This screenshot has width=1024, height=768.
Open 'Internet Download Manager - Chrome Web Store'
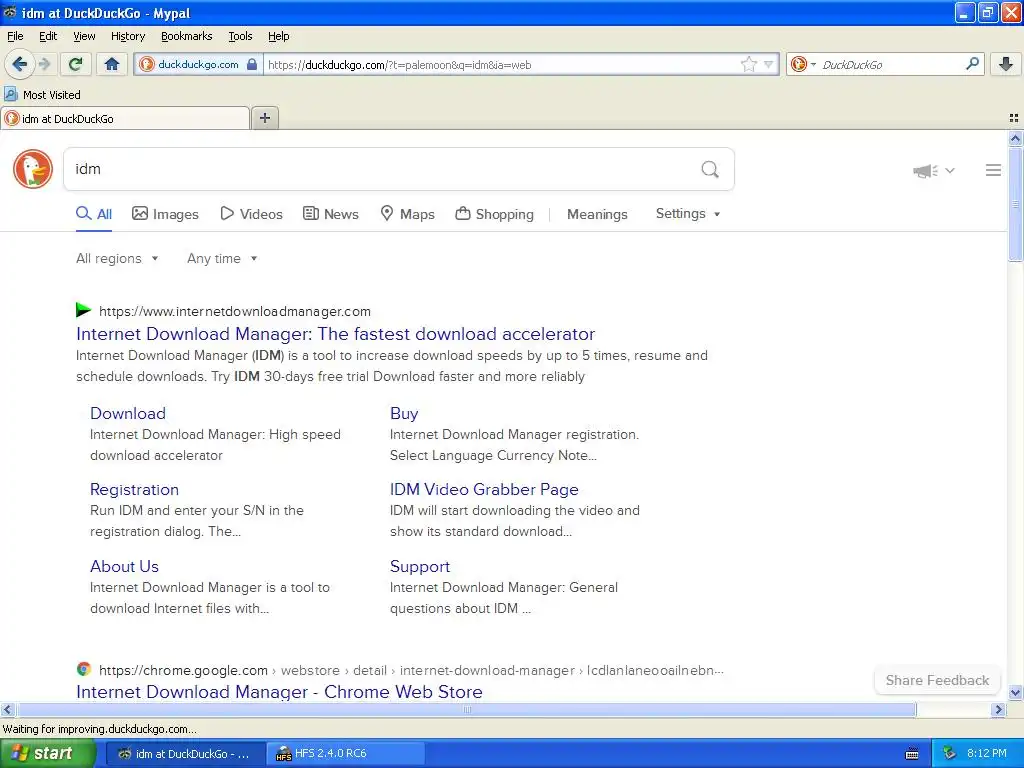click(279, 692)
